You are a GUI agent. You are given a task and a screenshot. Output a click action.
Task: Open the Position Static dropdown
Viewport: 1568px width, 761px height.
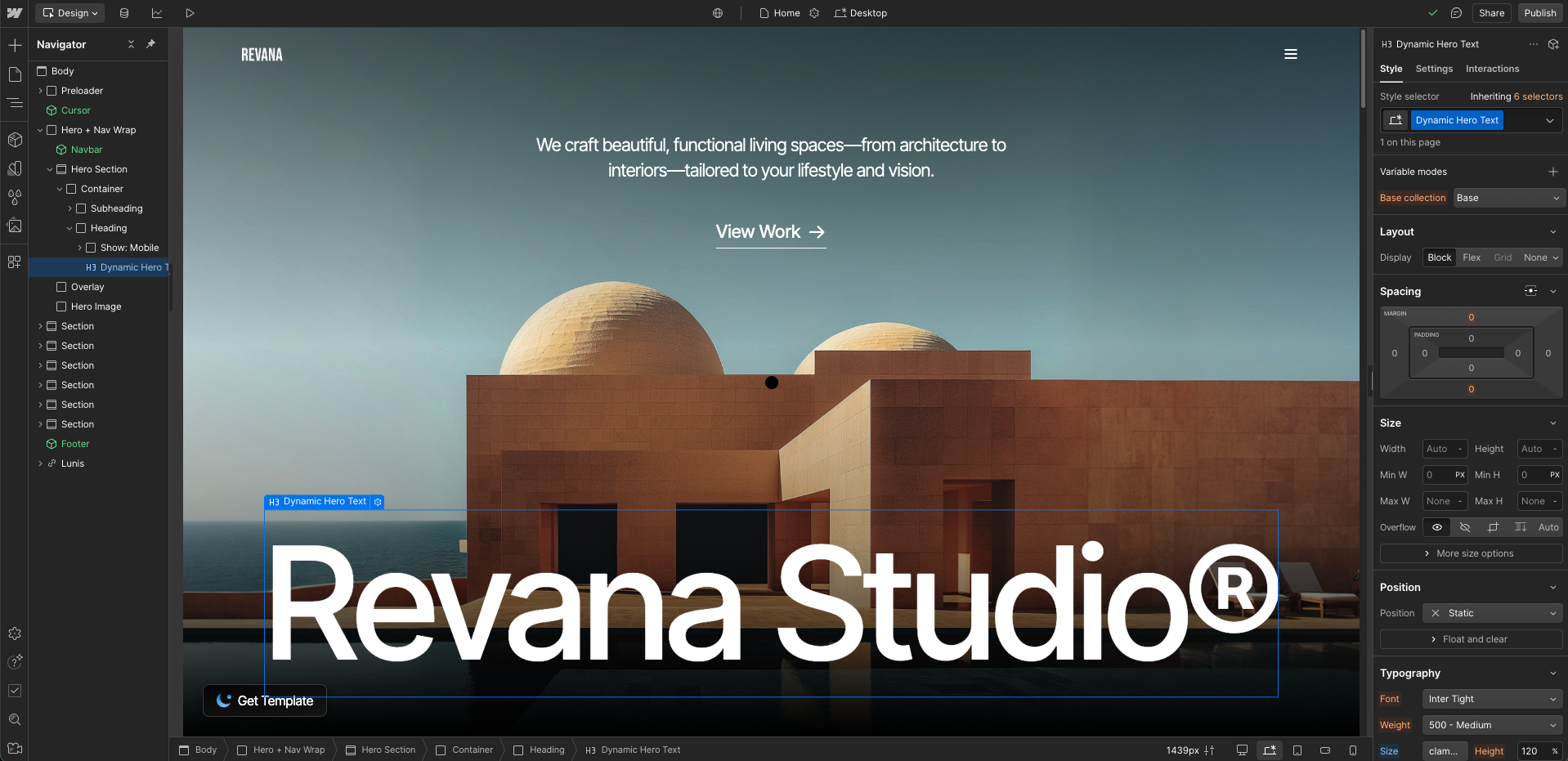[x=1492, y=613]
